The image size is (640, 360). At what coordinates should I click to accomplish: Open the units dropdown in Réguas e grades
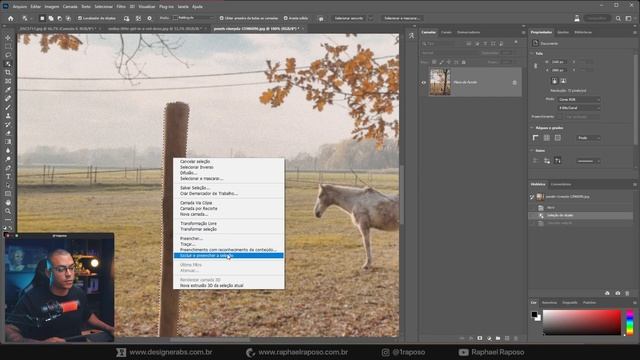[589, 138]
